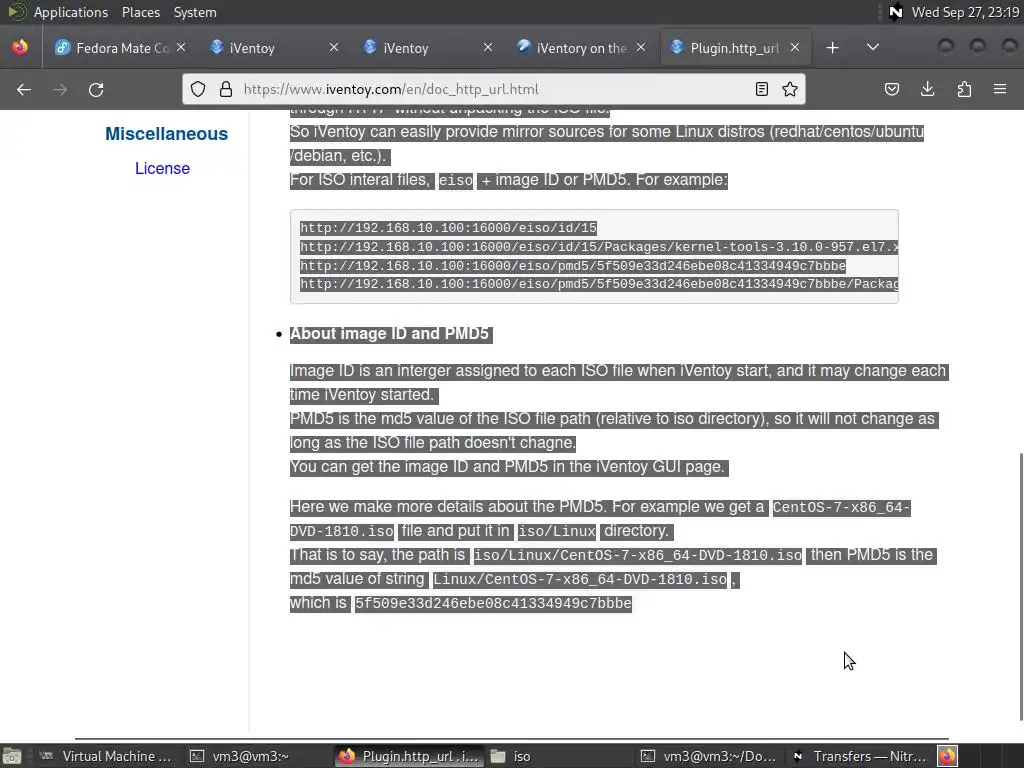
Task: Reload the current page
Action: pyautogui.click(x=96, y=89)
